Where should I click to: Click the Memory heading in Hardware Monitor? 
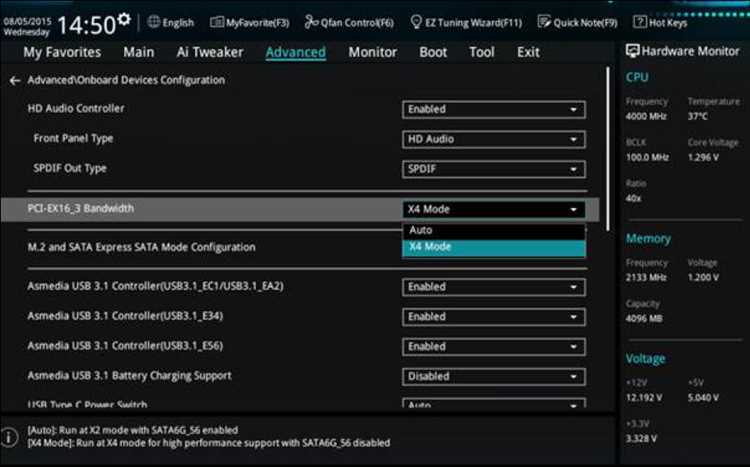point(648,239)
